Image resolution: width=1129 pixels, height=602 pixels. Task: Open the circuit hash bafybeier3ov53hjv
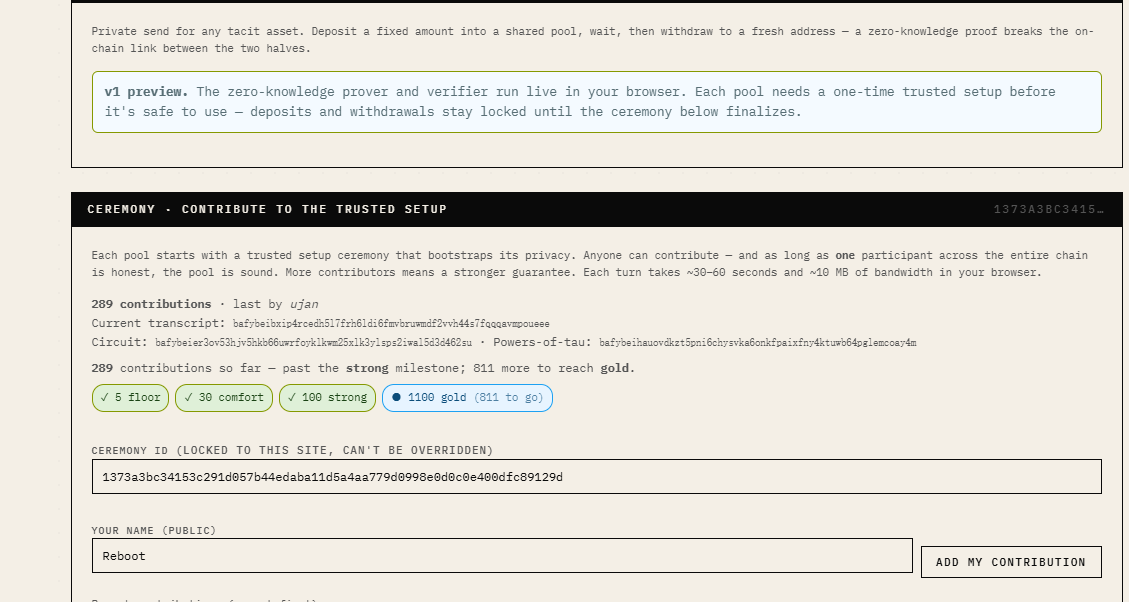313,343
